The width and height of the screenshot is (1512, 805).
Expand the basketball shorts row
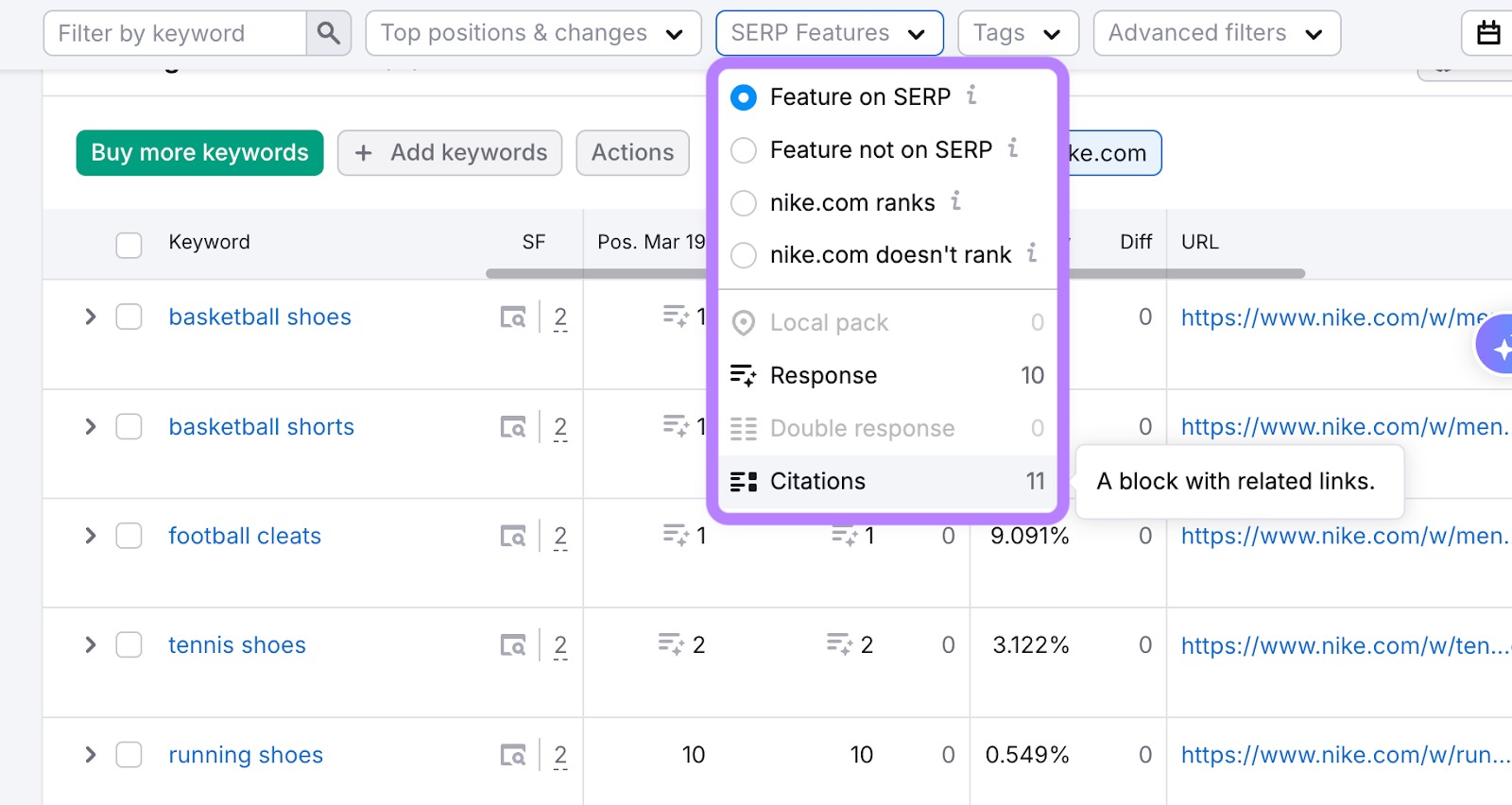point(91,427)
